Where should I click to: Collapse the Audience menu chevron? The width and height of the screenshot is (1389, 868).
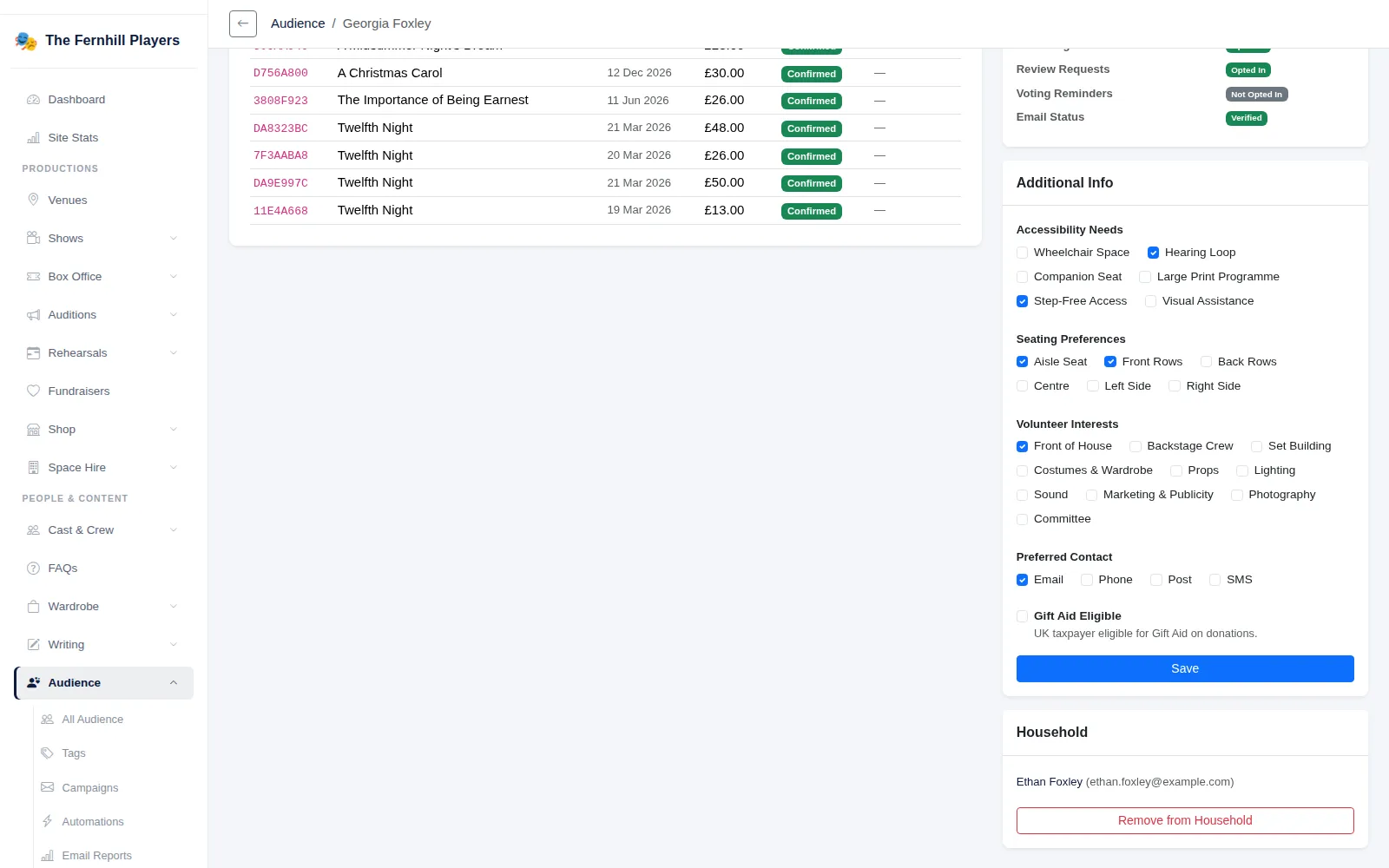[x=174, y=683]
